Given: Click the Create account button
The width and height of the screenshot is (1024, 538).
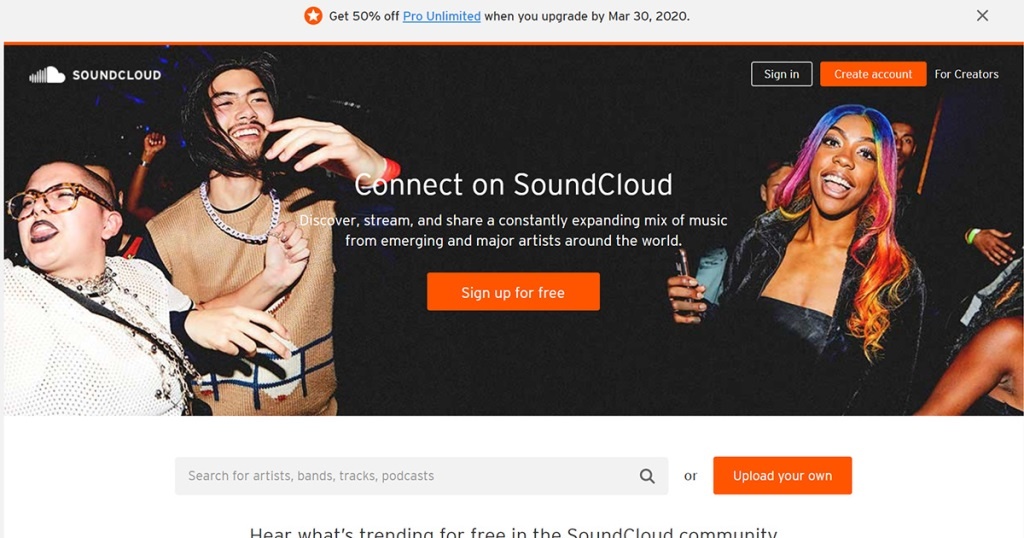Looking at the screenshot, I should coord(873,74).
